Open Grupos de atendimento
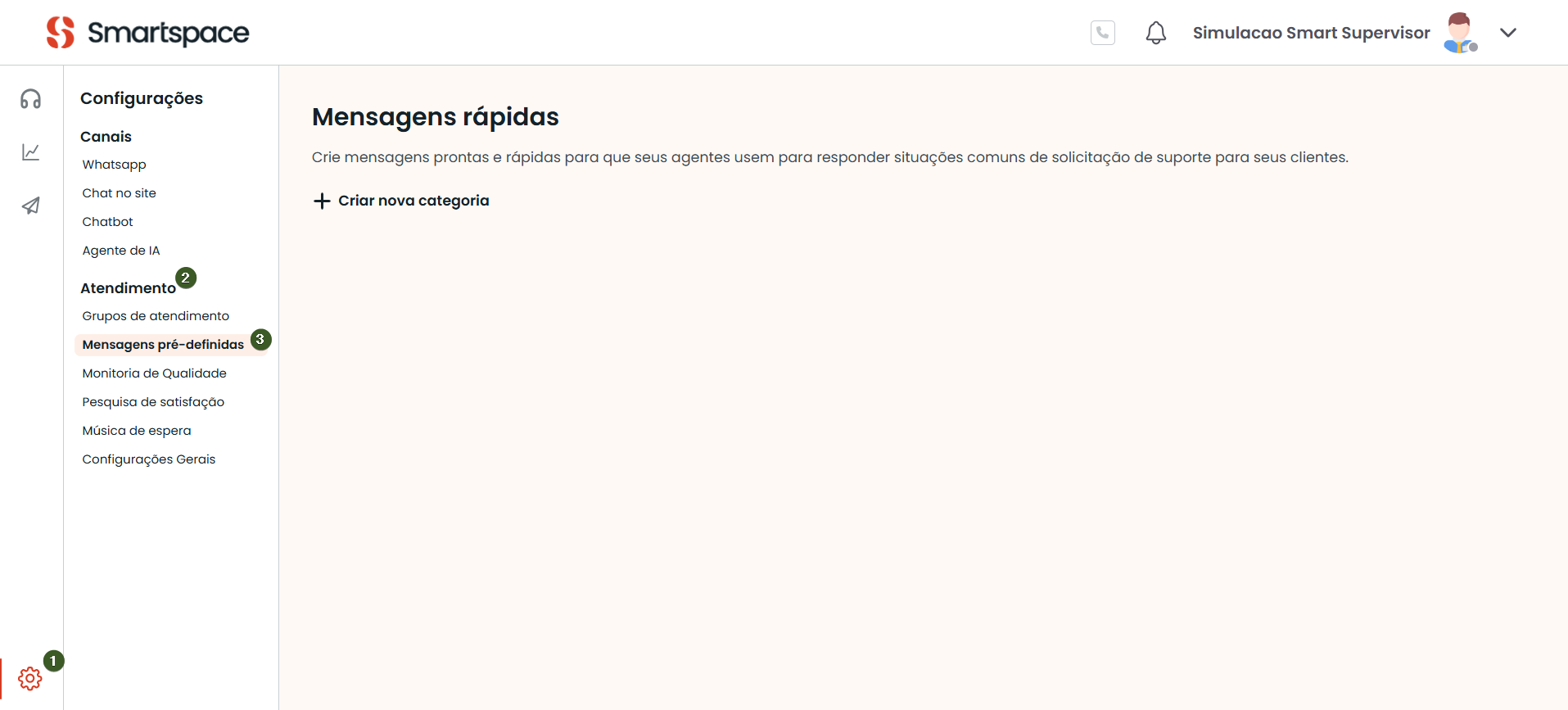 [x=156, y=316]
